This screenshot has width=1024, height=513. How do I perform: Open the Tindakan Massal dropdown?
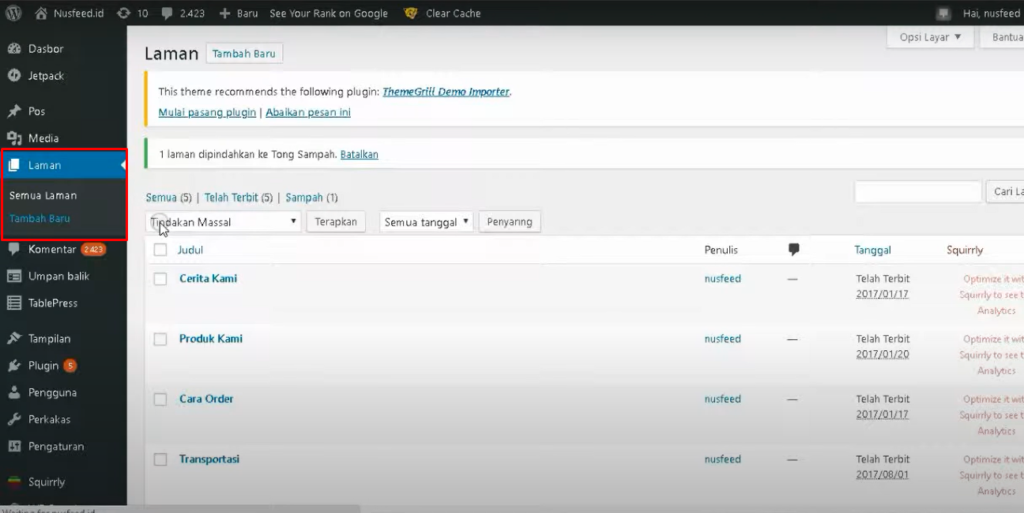pyautogui.click(x=224, y=222)
